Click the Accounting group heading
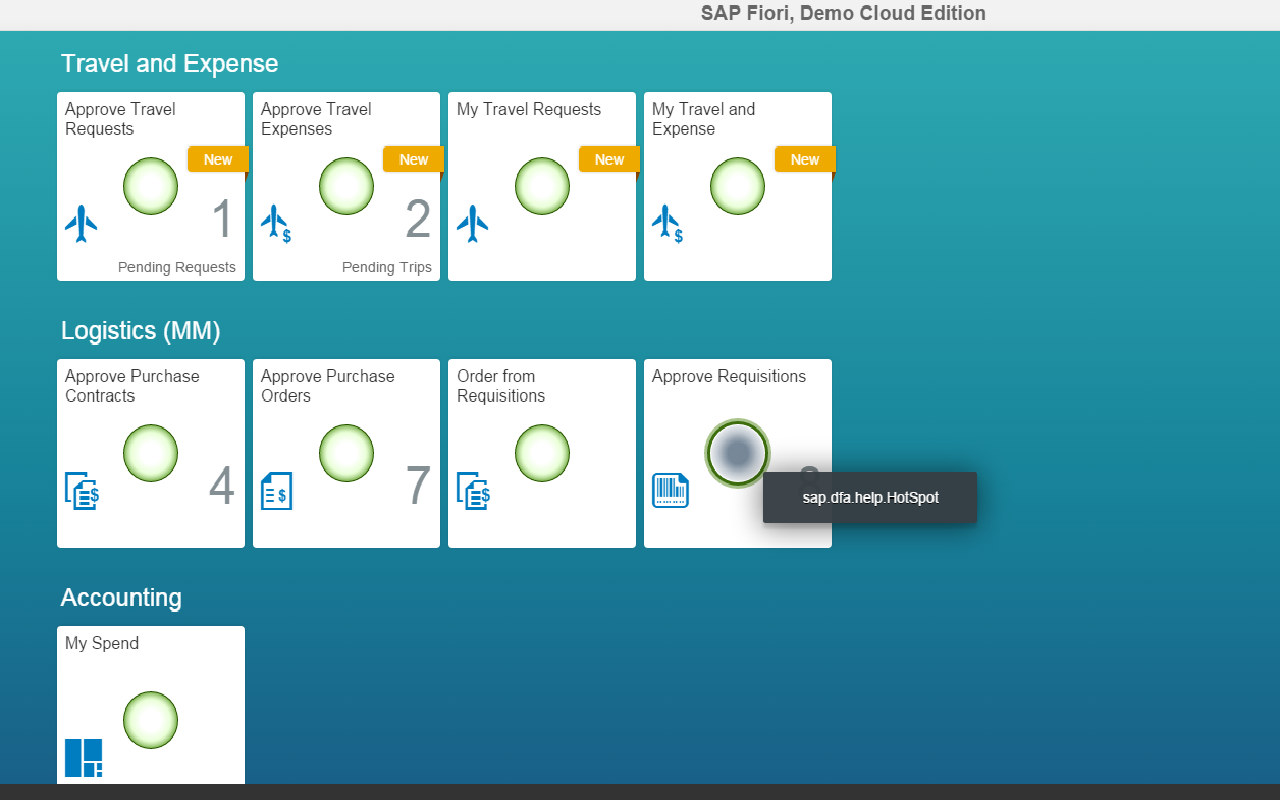The width and height of the screenshot is (1280, 800). 121,598
